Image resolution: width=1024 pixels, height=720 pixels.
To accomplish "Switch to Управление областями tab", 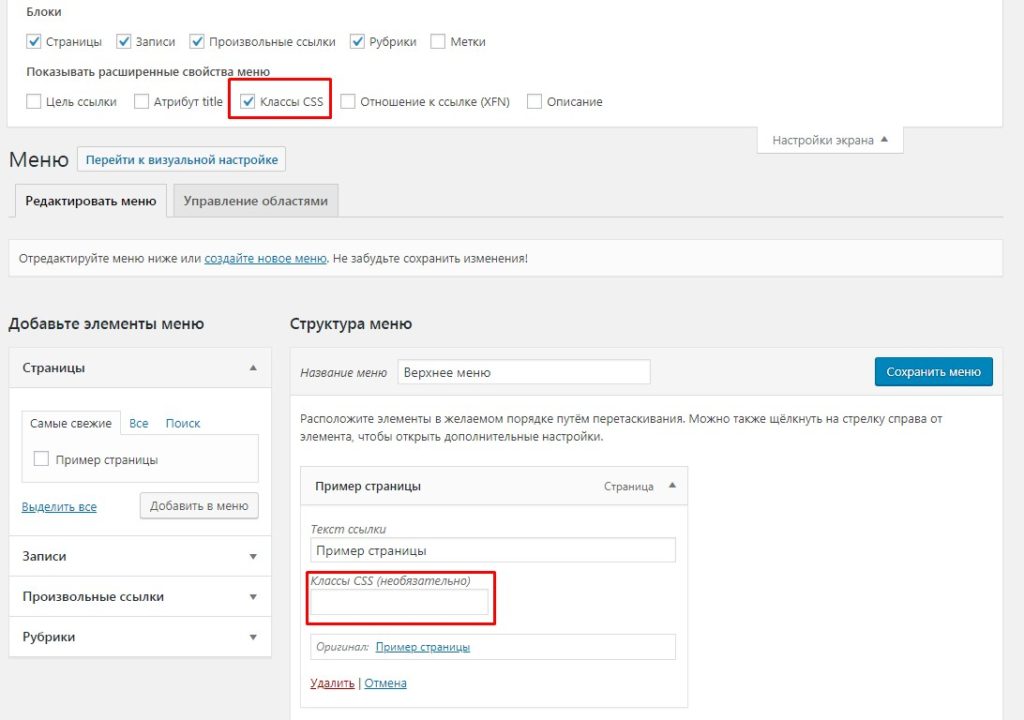I will pos(255,200).
